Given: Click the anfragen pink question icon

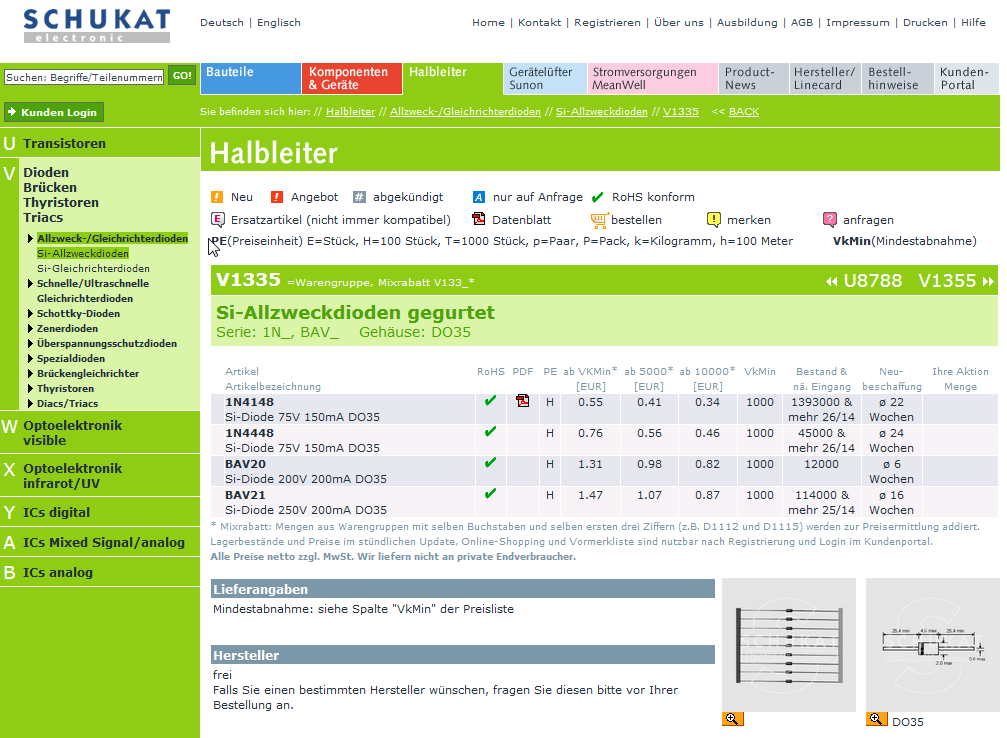Looking at the screenshot, I should [x=830, y=220].
